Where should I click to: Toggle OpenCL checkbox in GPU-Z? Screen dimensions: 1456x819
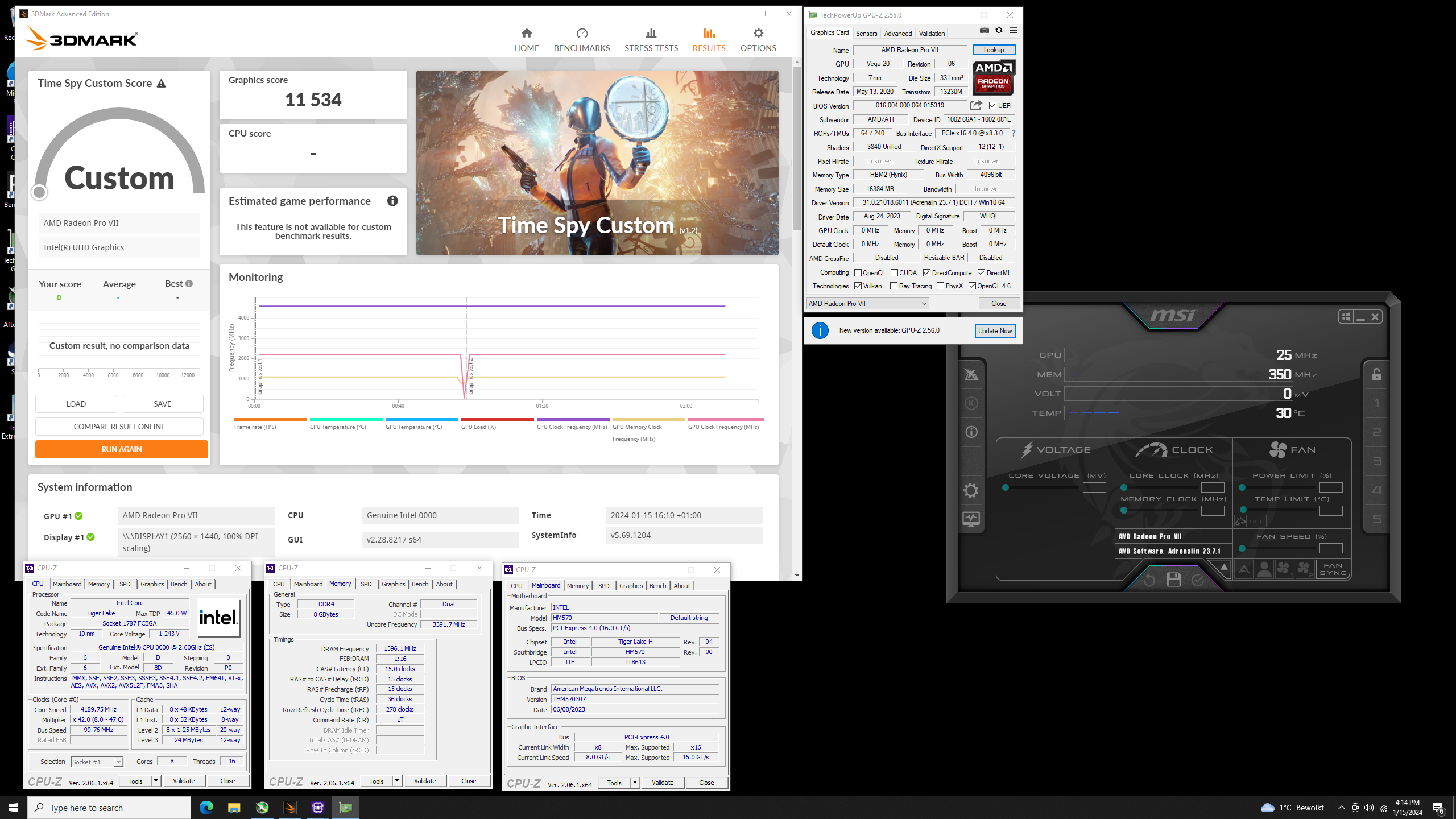[x=858, y=273]
